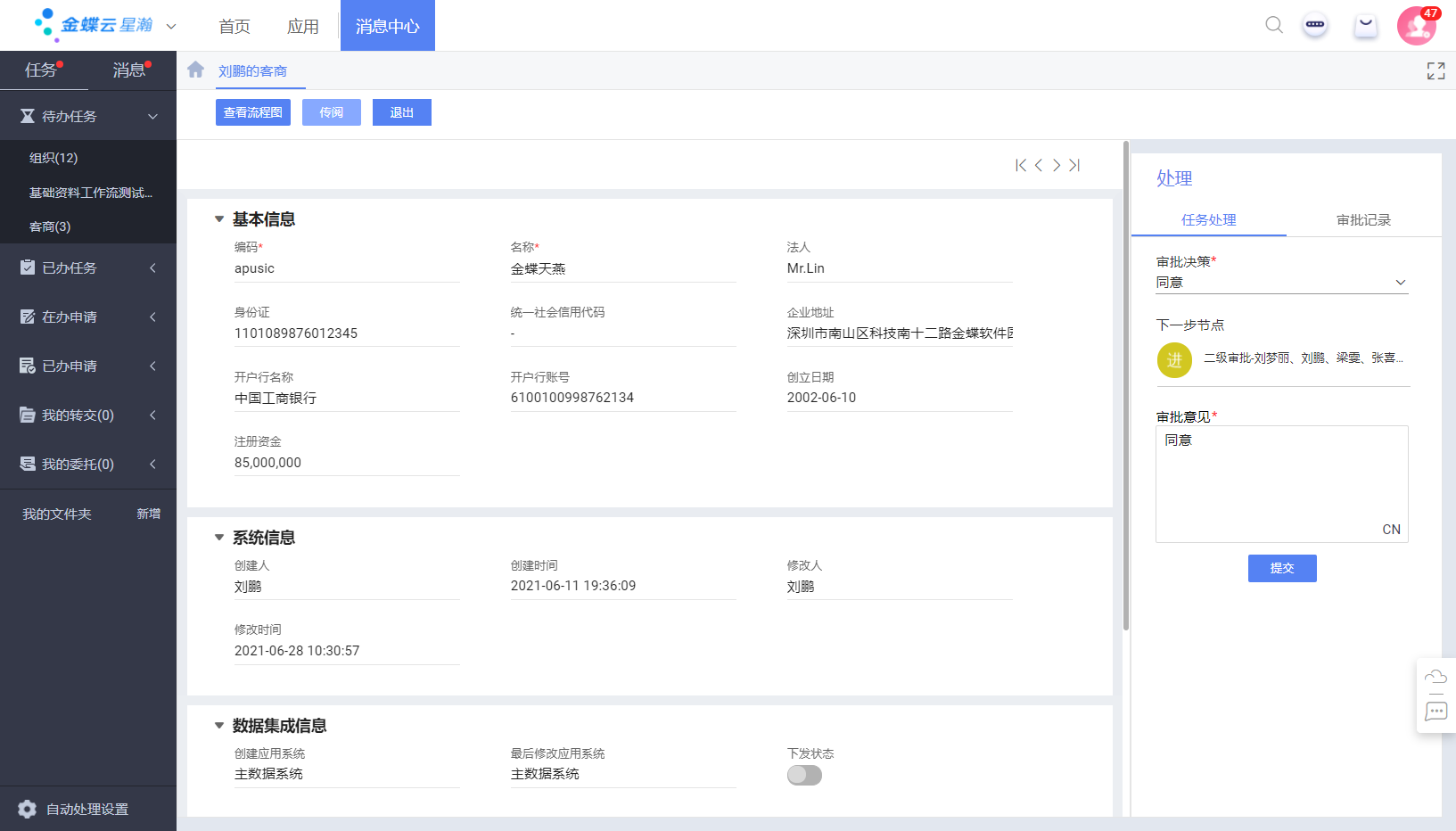Click the 查看流程图 button
1456x831 pixels.
coord(253,112)
